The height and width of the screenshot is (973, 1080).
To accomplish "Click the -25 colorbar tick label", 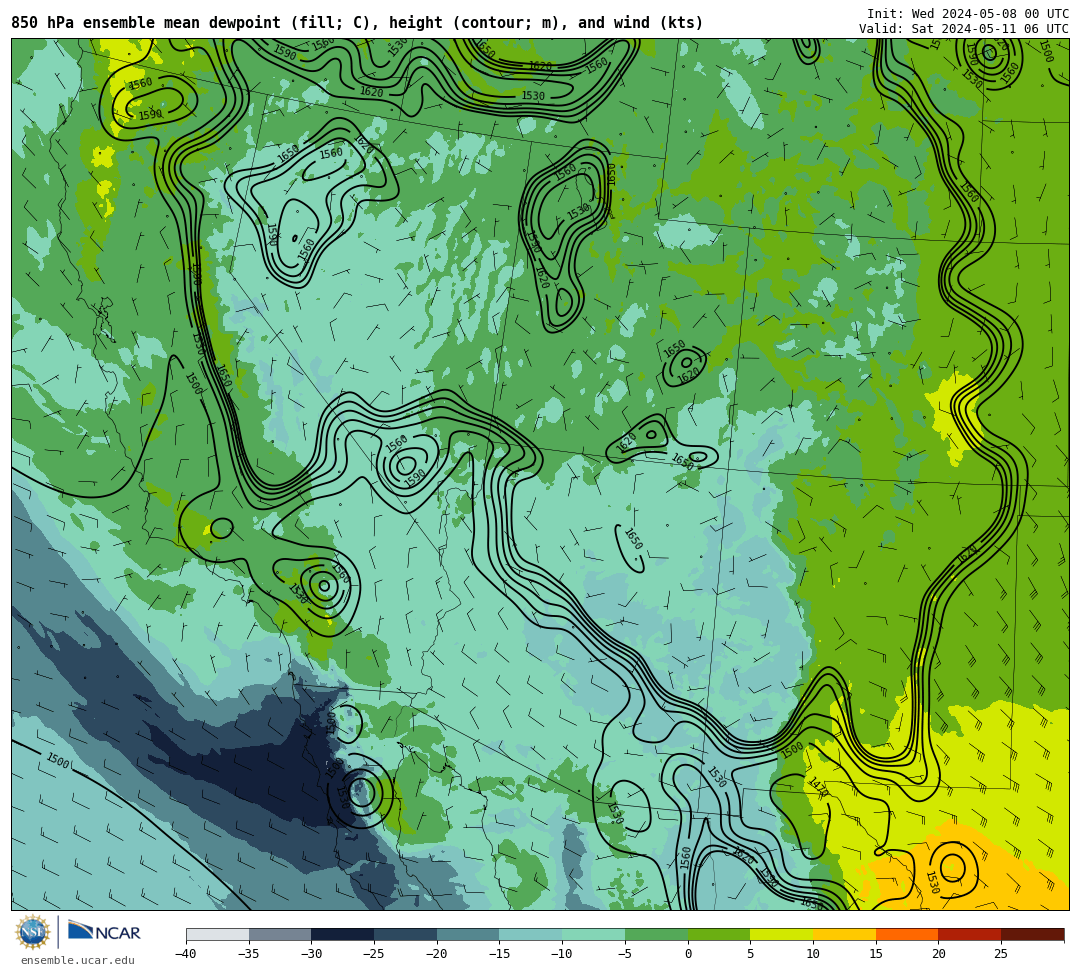I will coord(373,954).
